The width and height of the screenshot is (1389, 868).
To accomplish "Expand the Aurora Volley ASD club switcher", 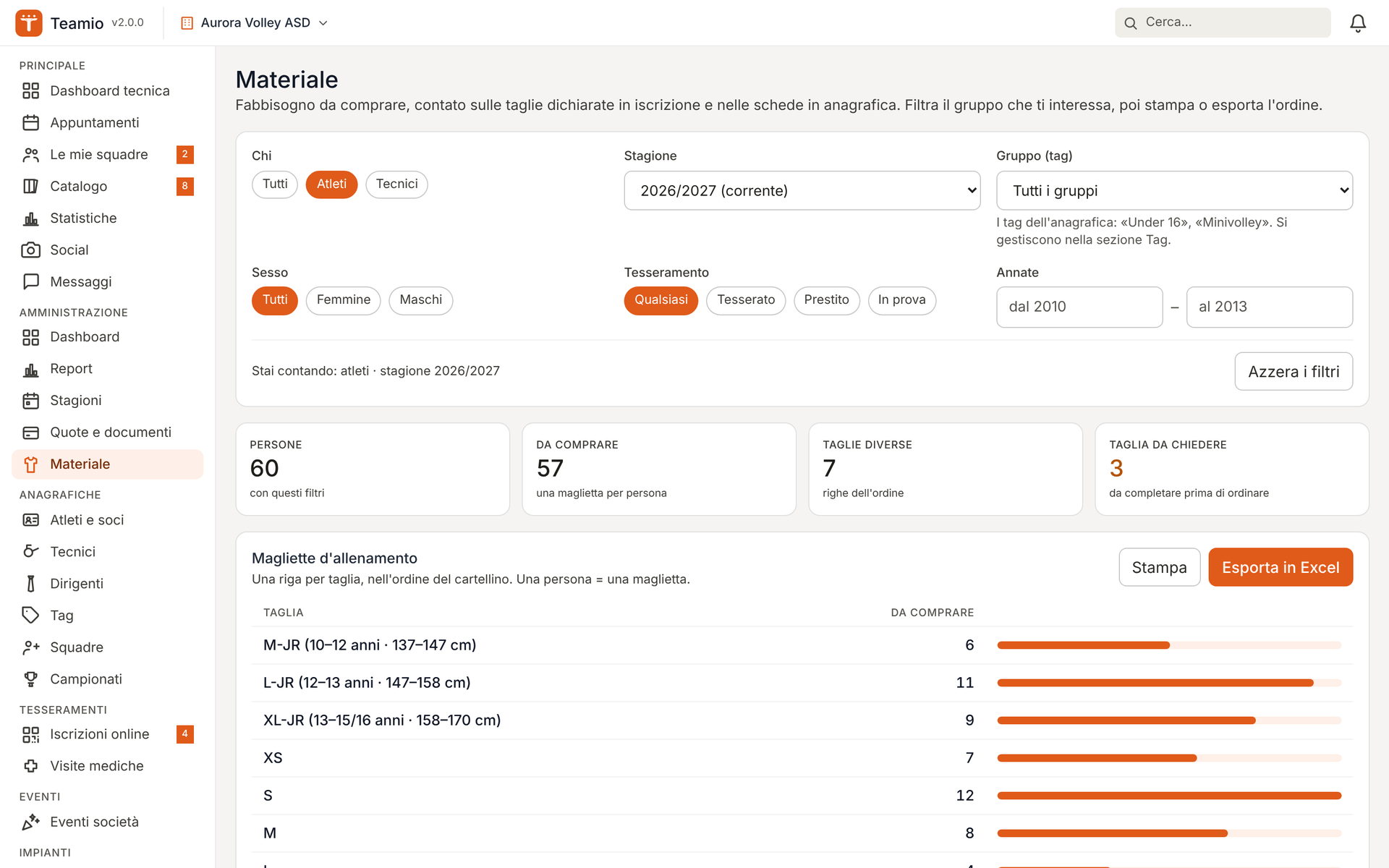I will pos(255,23).
